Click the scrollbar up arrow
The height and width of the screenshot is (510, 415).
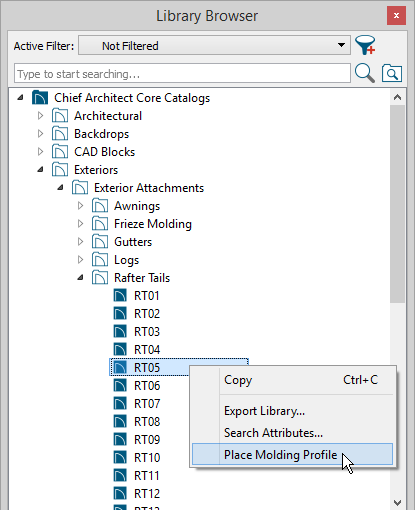[397, 97]
